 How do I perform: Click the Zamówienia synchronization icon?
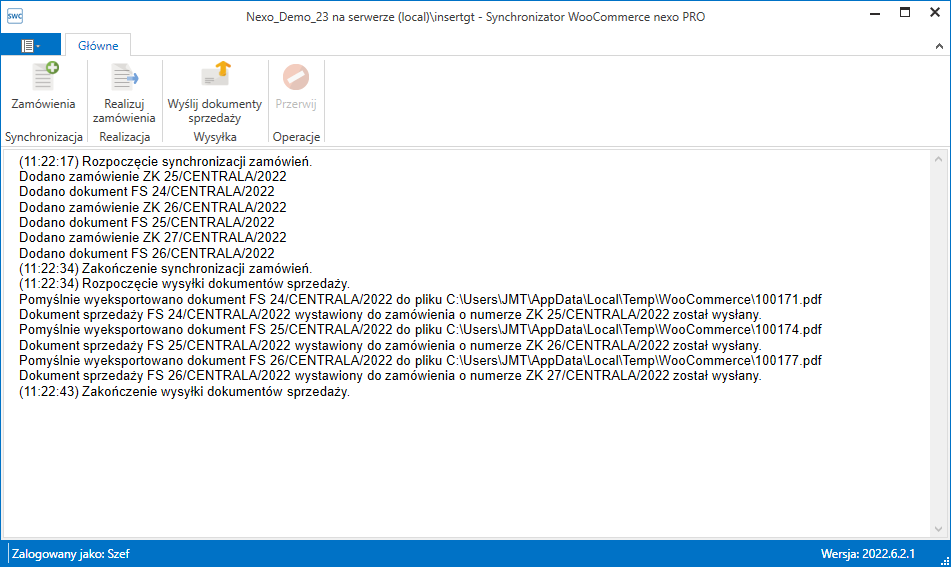45,76
